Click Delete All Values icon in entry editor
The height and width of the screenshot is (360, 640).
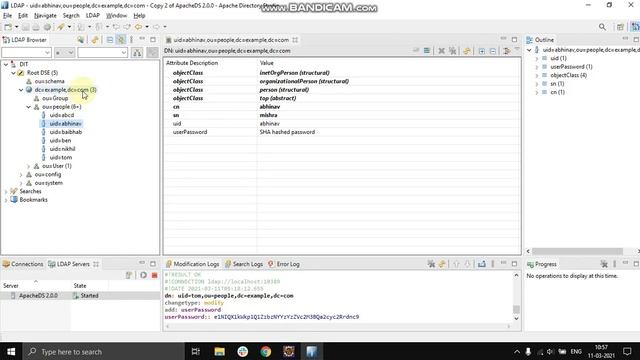pos(452,51)
